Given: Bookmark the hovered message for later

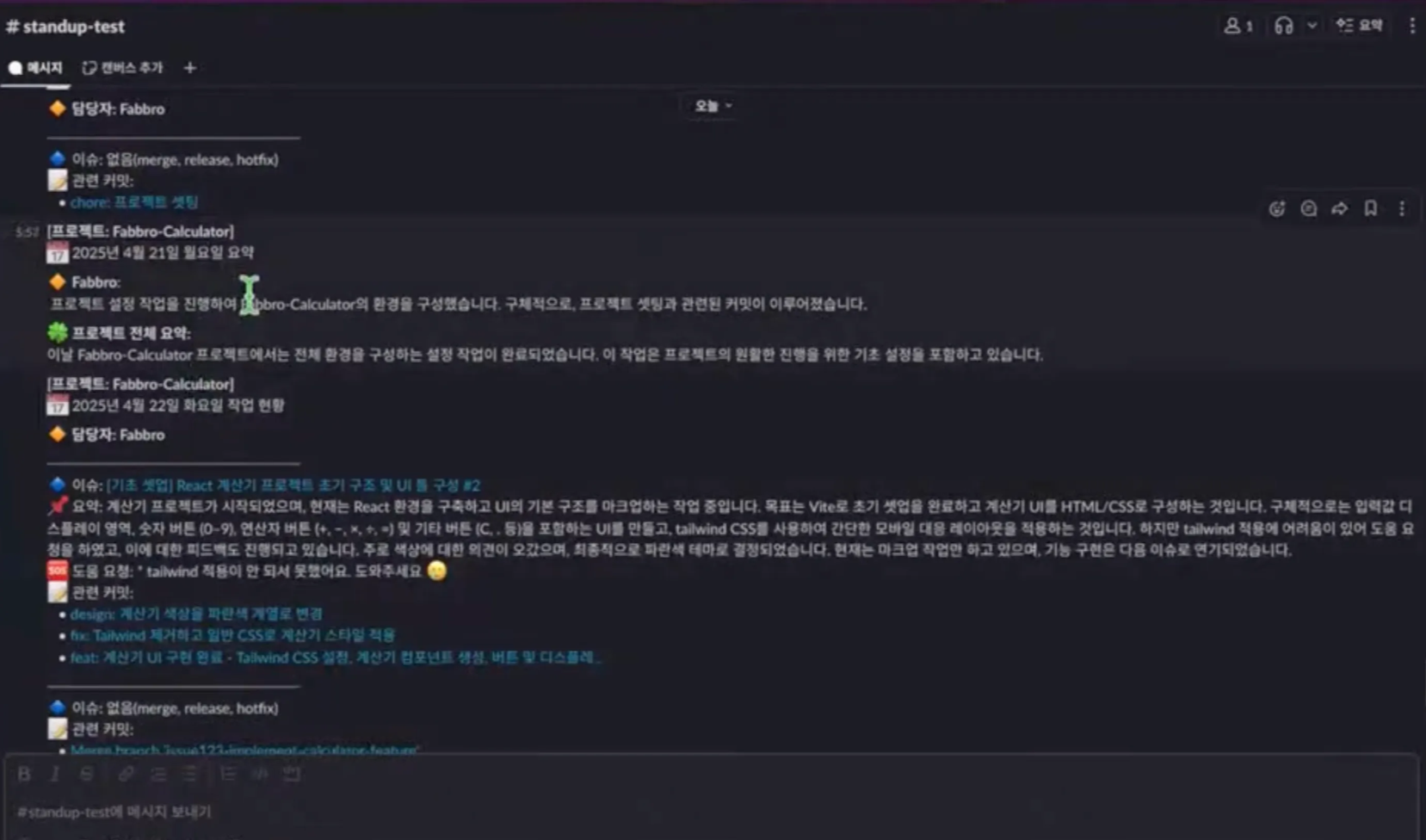Looking at the screenshot, I should 1370,208.
